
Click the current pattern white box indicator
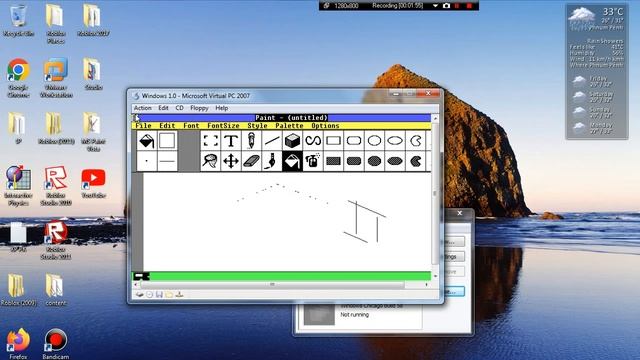[x=167, y=141]
